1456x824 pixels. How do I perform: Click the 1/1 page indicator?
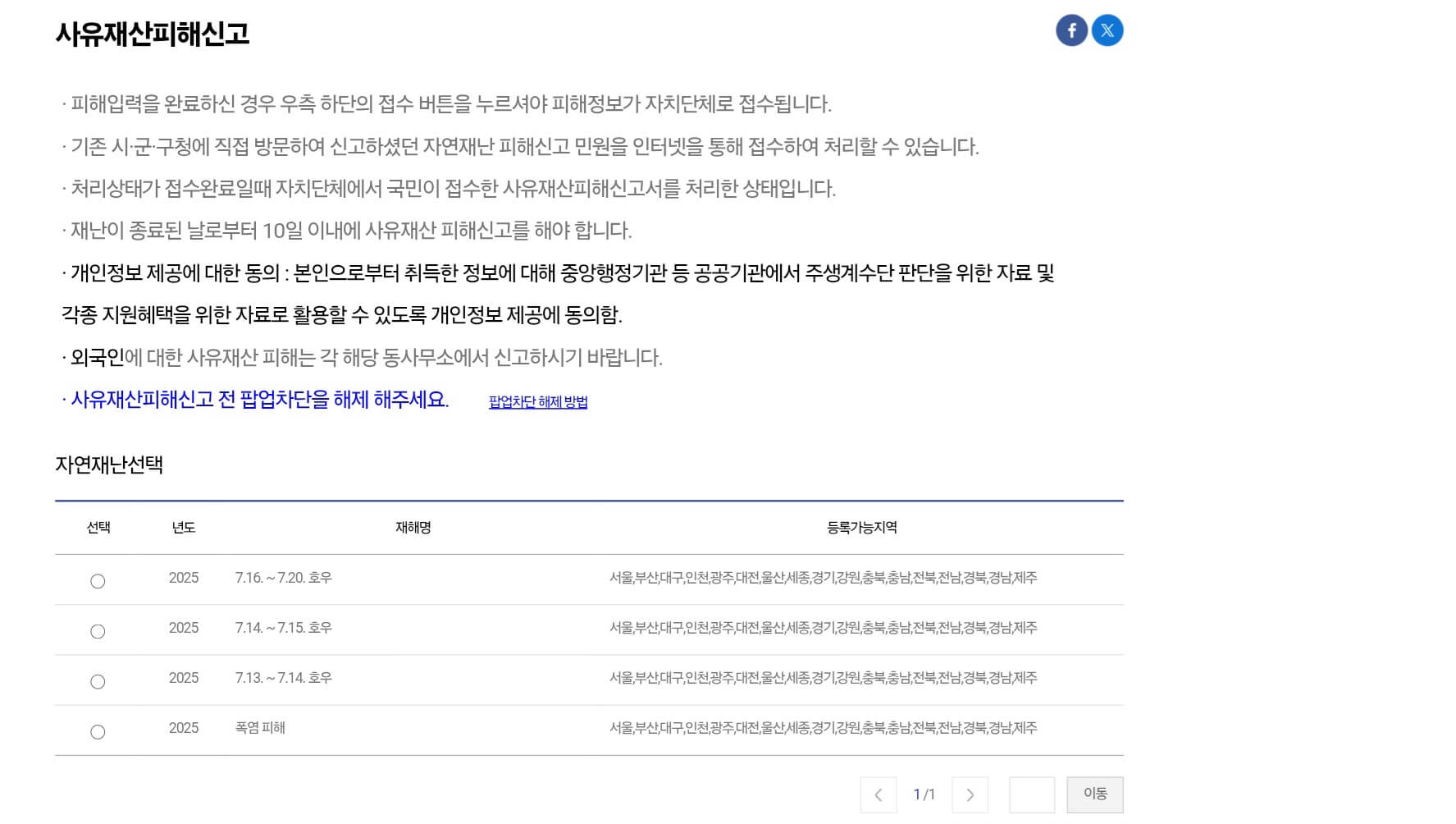point(925,794)
